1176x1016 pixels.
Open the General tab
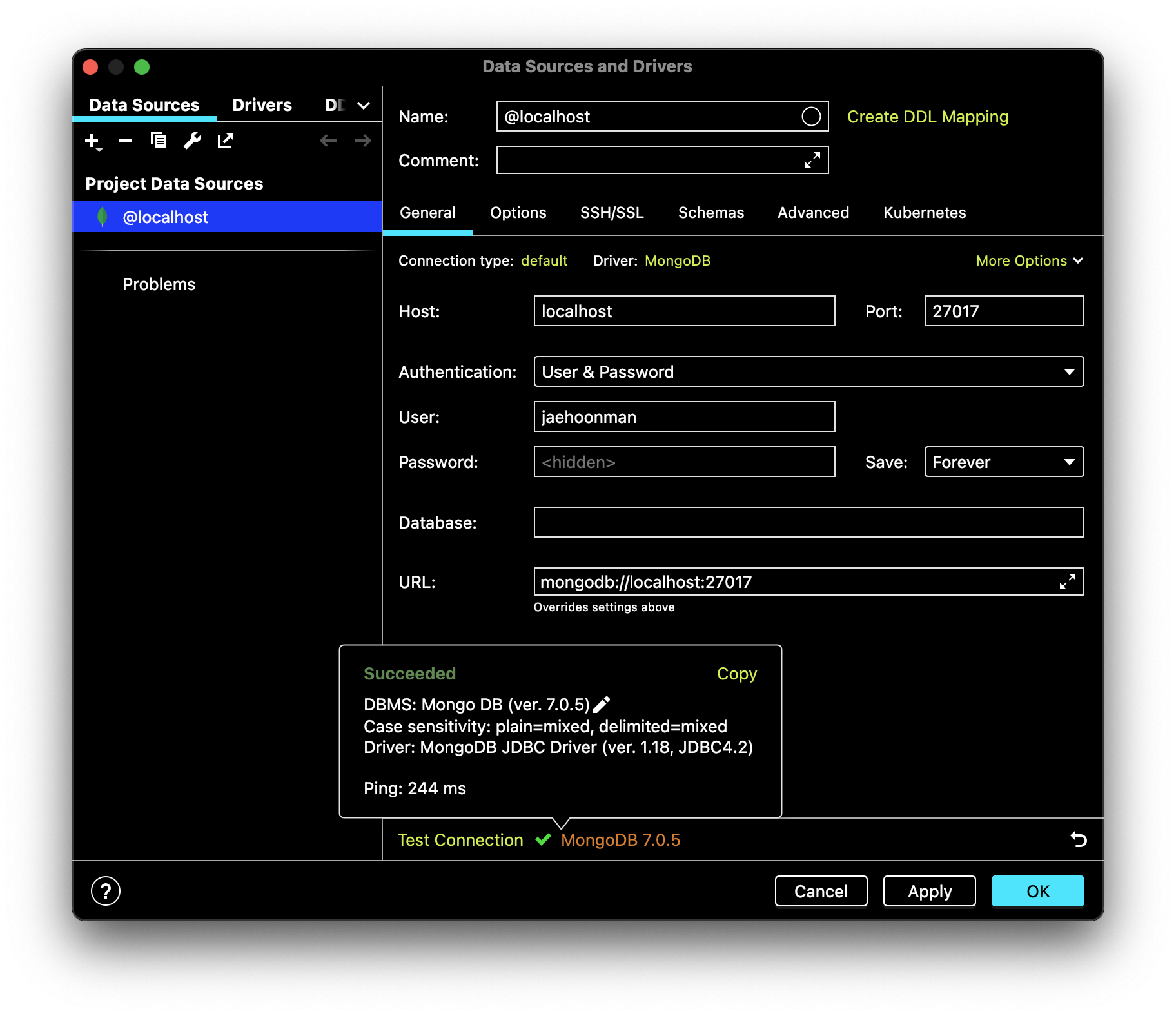(x=427, y=213)
